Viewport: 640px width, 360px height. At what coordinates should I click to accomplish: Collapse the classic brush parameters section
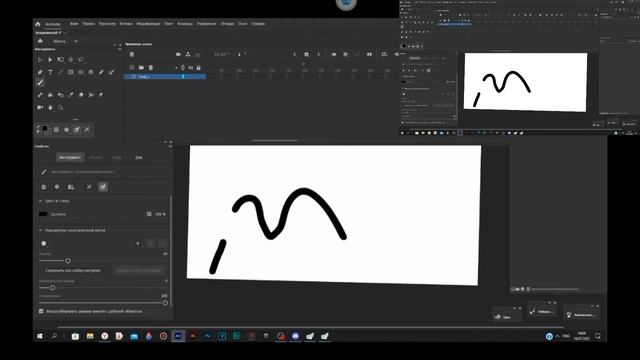pos(40,231)
